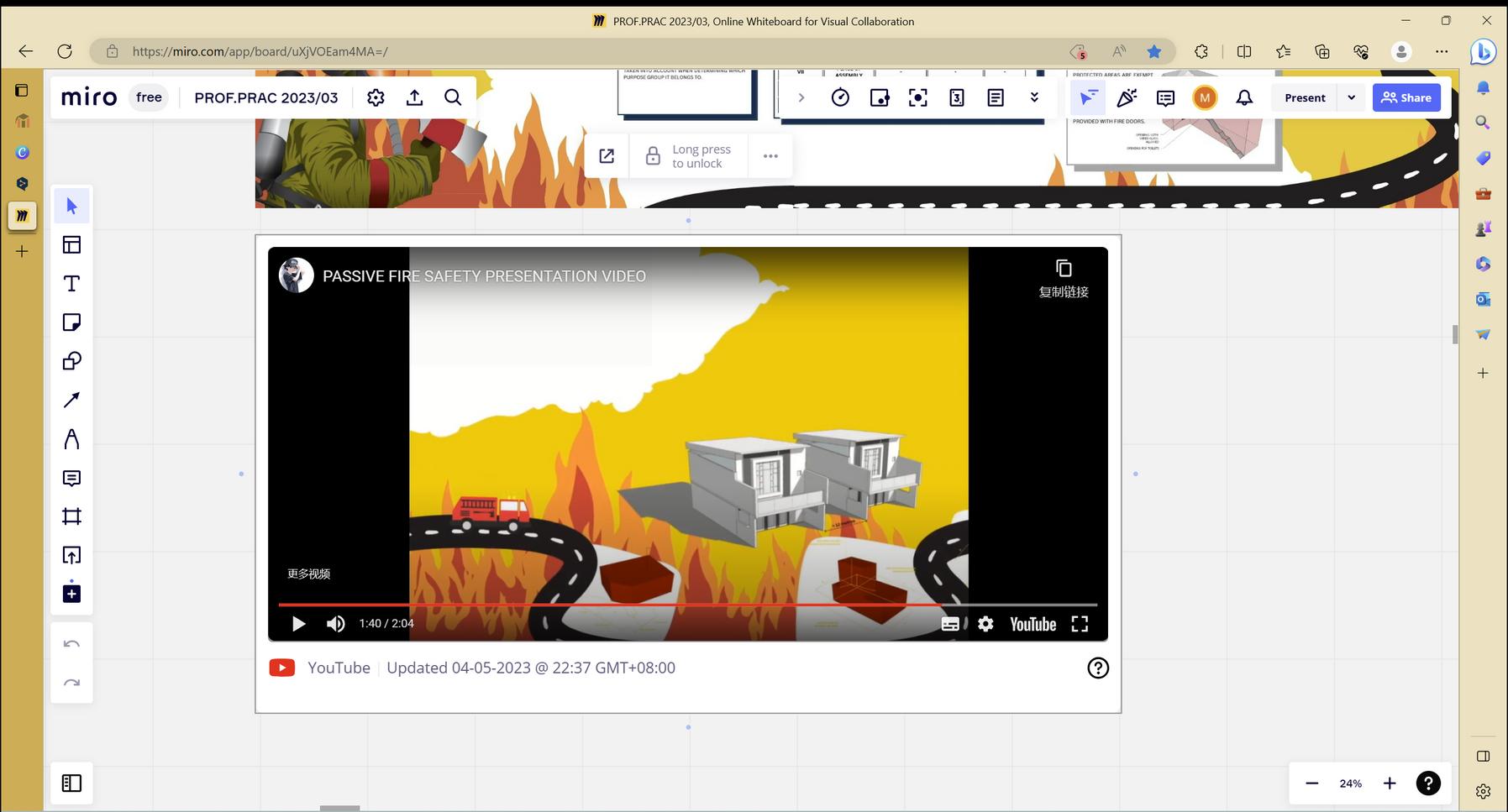Select the Comment tool in left toolbar
This screenshot has height=812, width=1508.
coord(71,478)
